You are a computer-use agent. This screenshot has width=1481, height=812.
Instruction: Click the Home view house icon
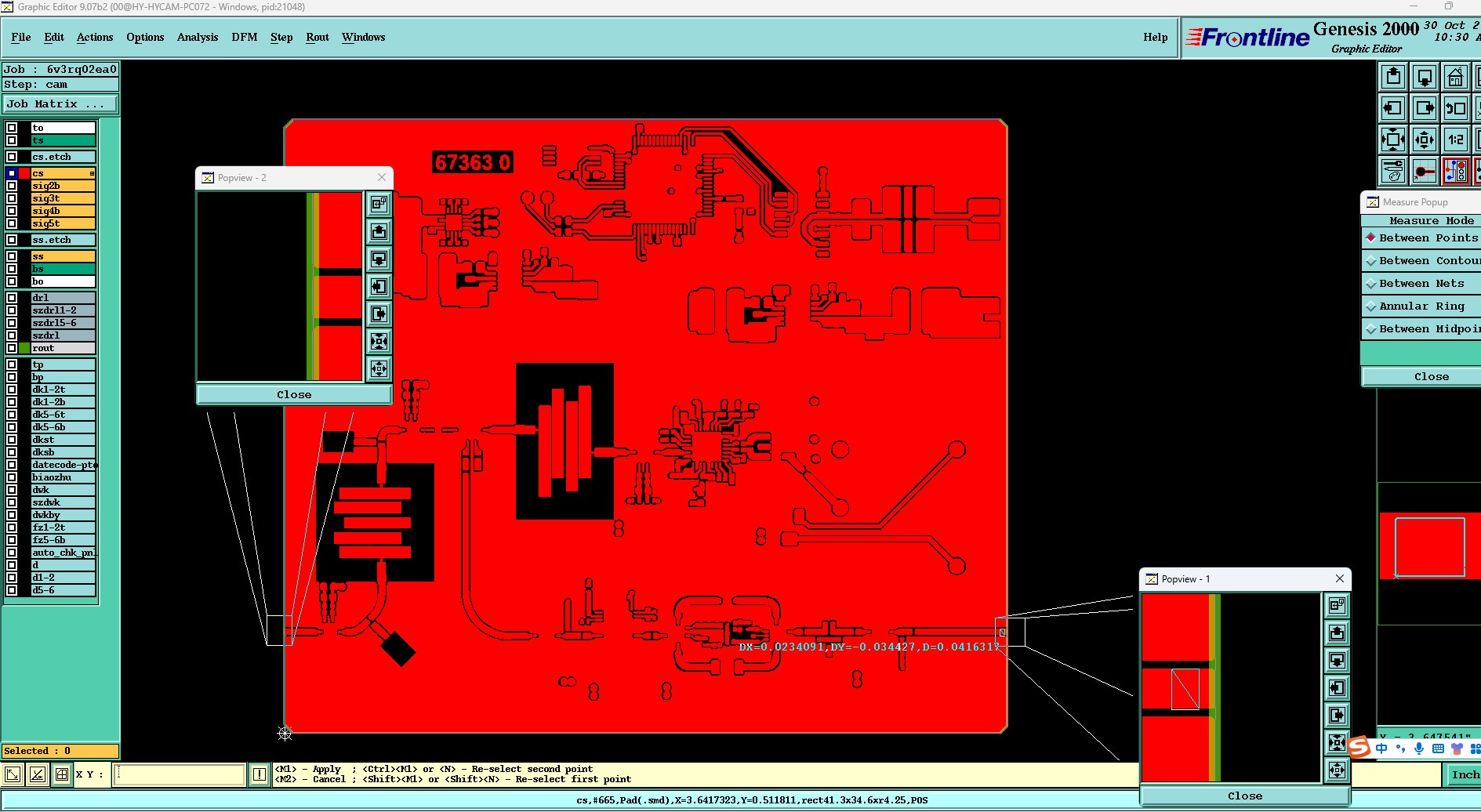1456,77
